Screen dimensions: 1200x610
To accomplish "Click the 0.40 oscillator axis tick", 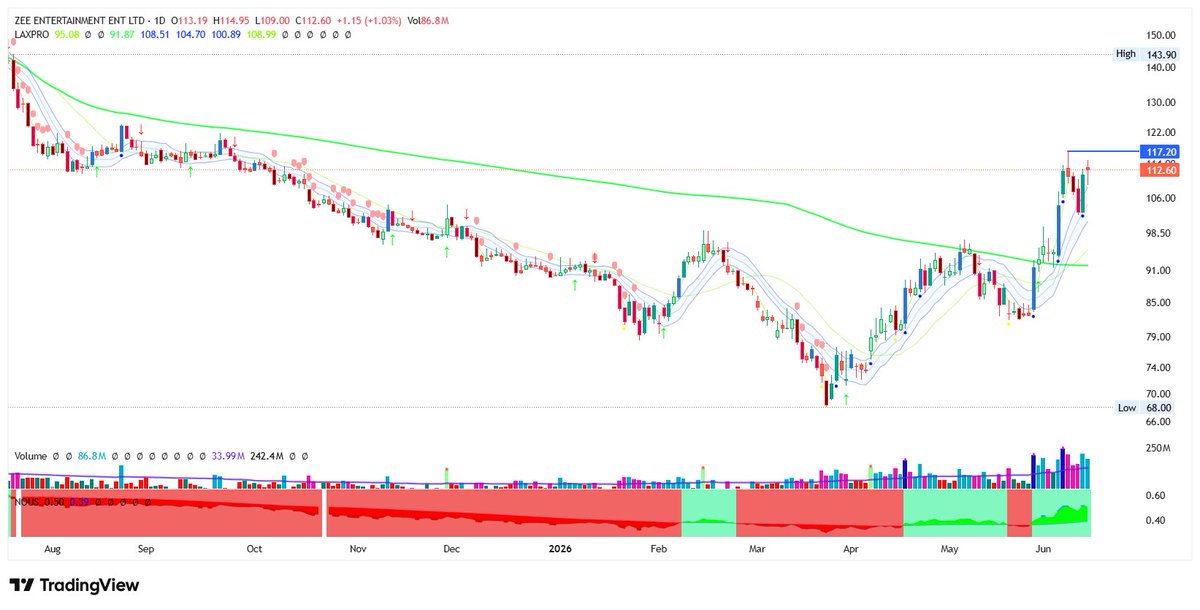I will [x=1157, y=520].
